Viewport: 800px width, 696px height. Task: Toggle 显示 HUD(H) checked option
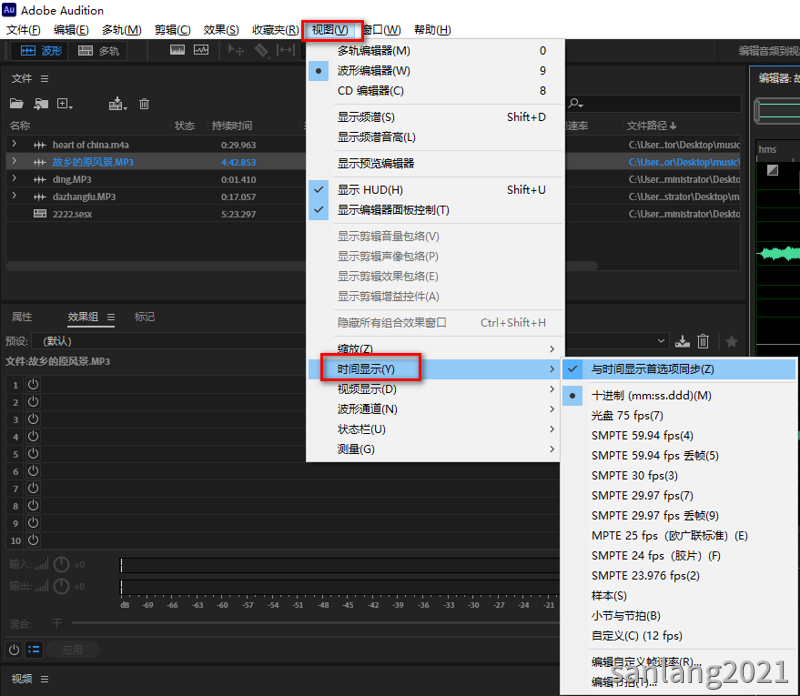coord(370,190)
